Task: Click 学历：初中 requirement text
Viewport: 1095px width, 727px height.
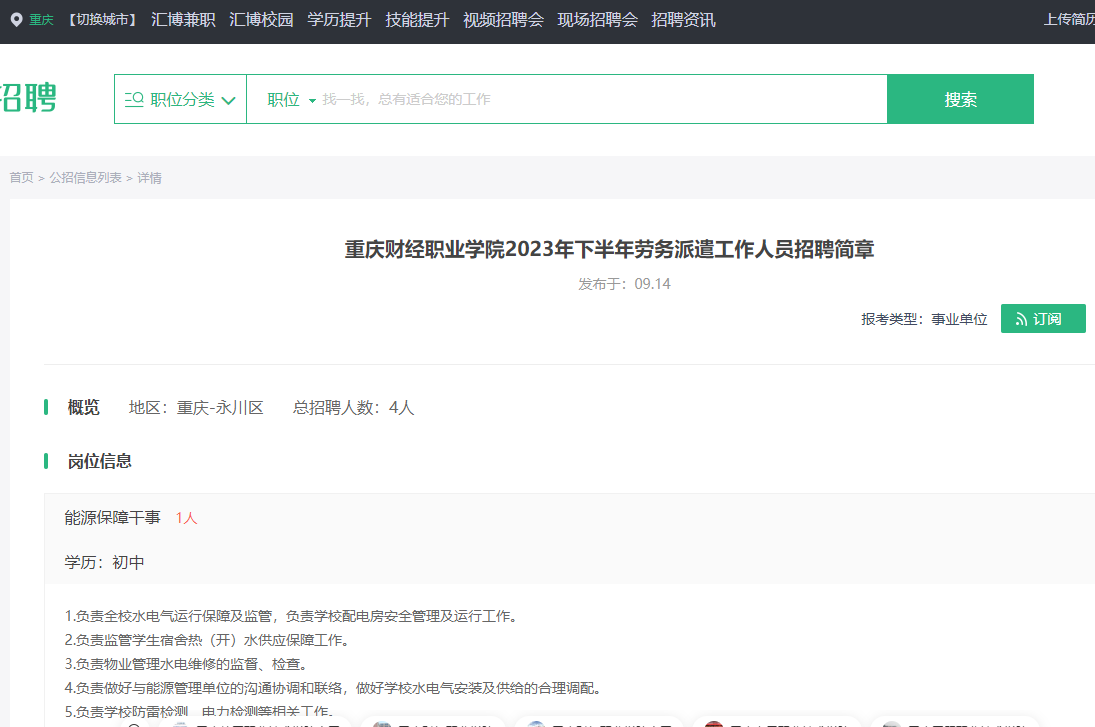Action: [x=104, y=562]
